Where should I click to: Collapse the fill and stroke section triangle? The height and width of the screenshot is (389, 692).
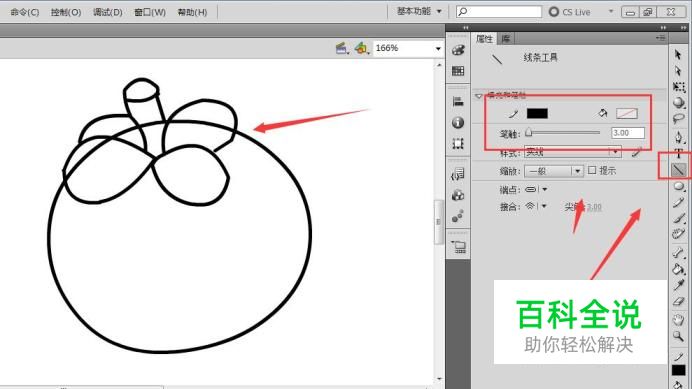pyautogui.click(x=479, y=96)
